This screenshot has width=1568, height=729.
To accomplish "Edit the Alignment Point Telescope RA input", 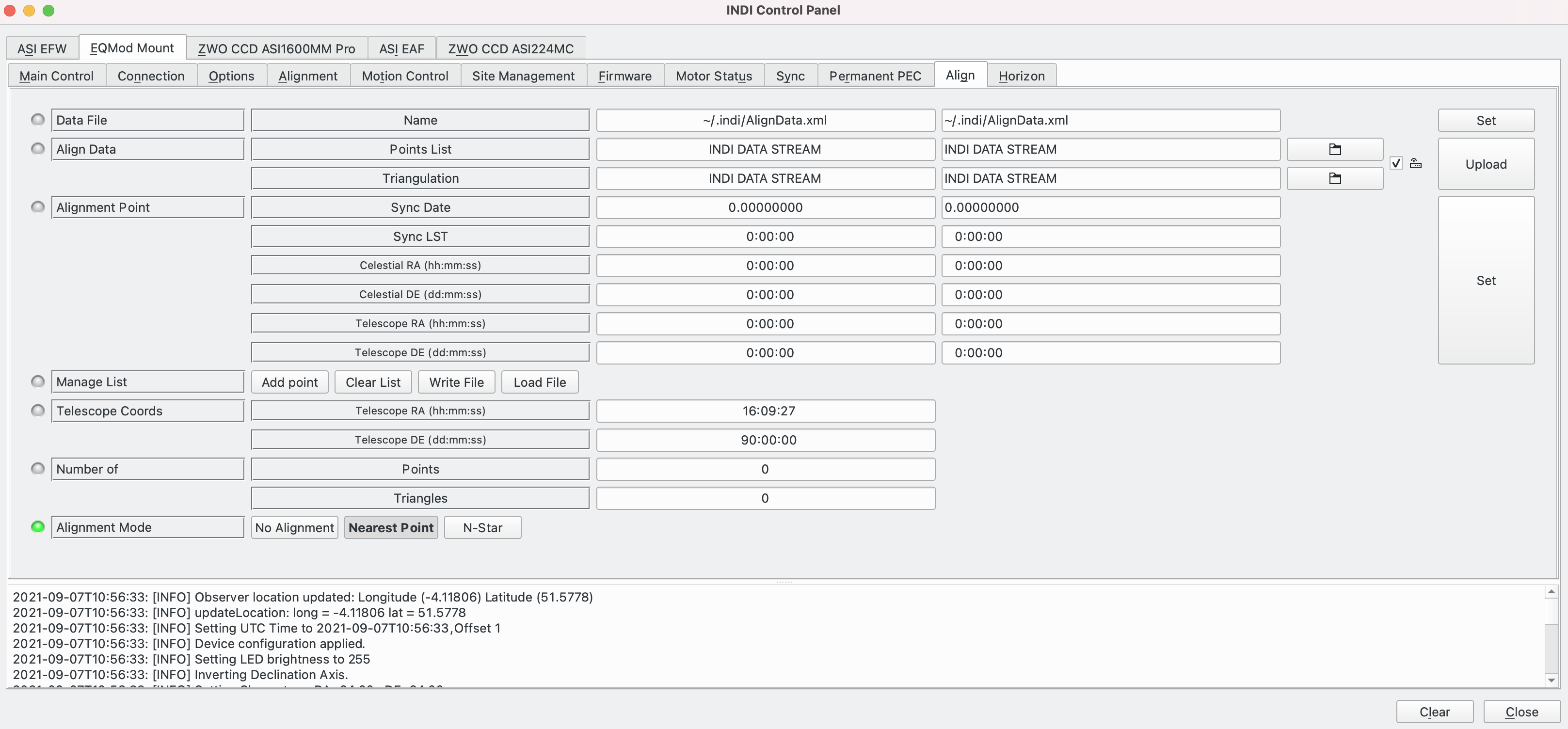I will coord(1111,324).
